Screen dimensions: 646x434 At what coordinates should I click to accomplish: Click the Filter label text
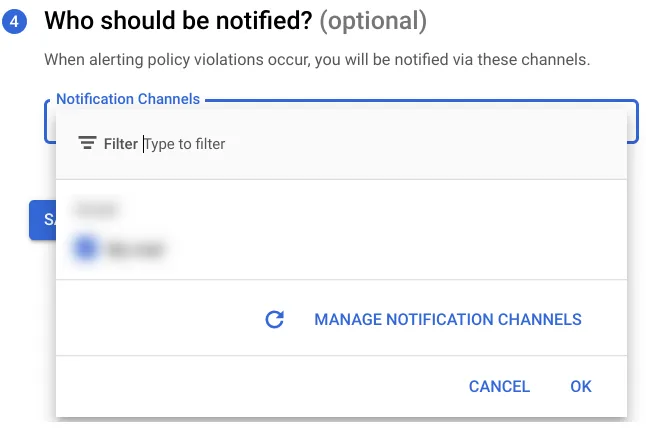point(121,144)
